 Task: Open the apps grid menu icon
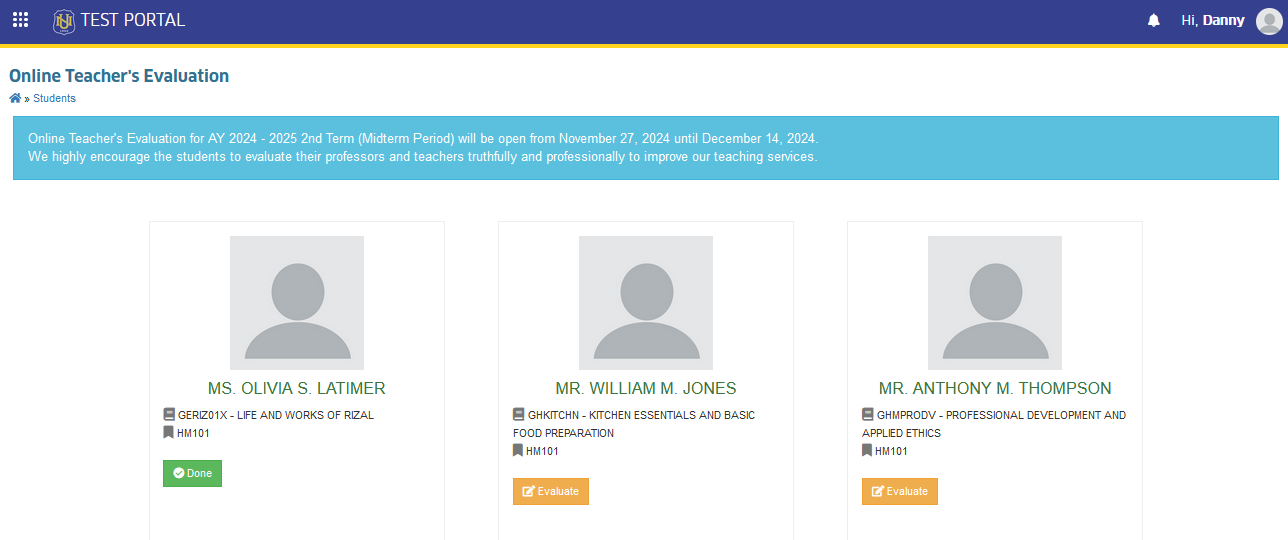(x=20, y=20)
